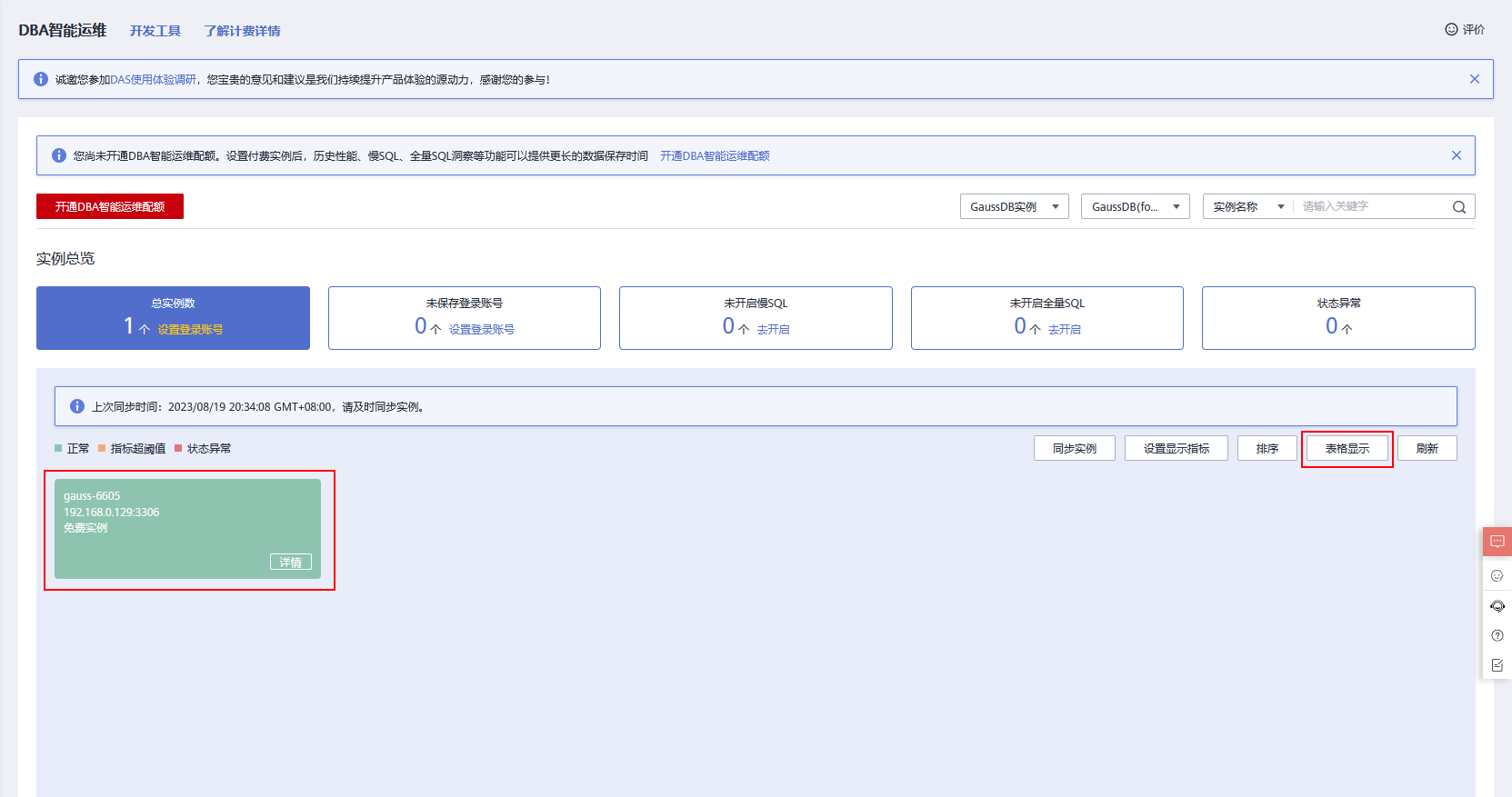Open the 了解计费详情 link
The width and height of the screenshot is (1512, 797).
[242, 31]
